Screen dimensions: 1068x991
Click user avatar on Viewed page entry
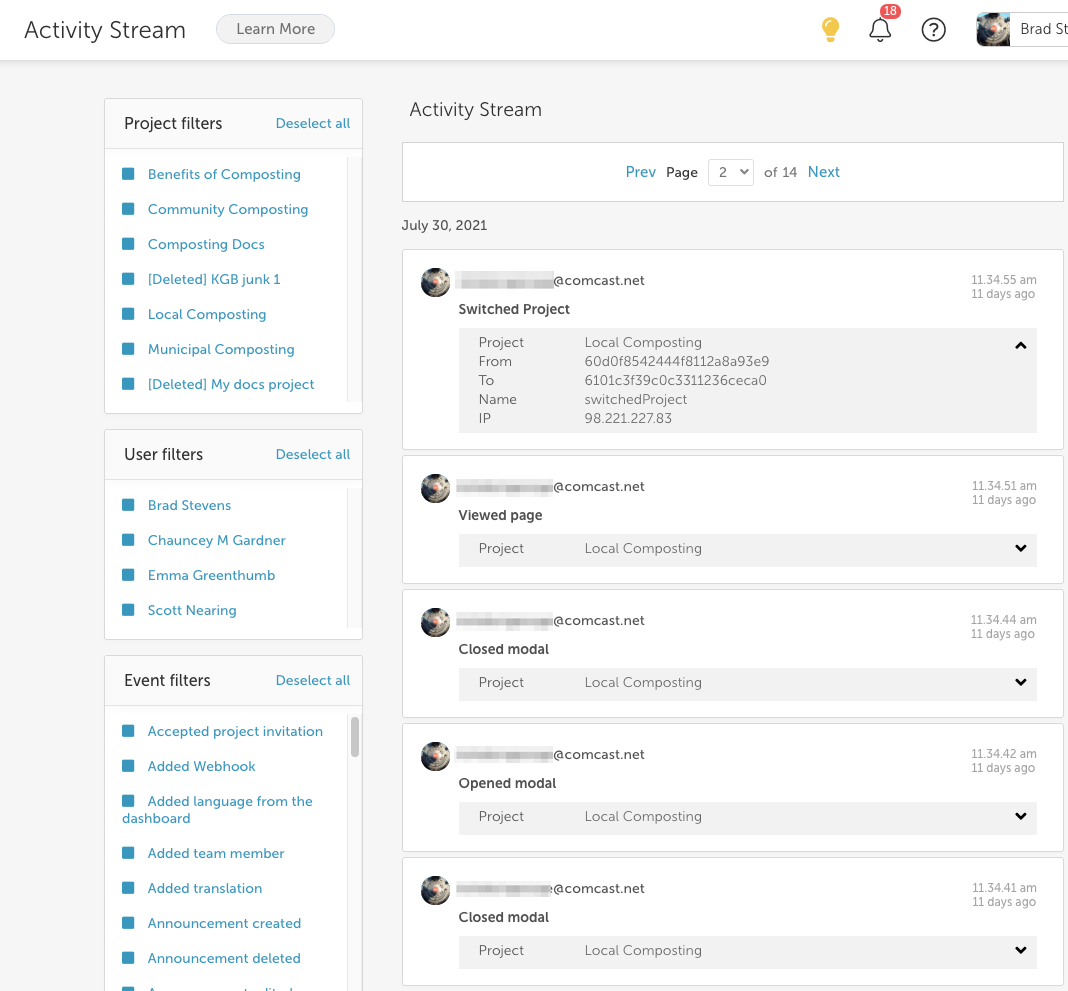coord(435,488)
